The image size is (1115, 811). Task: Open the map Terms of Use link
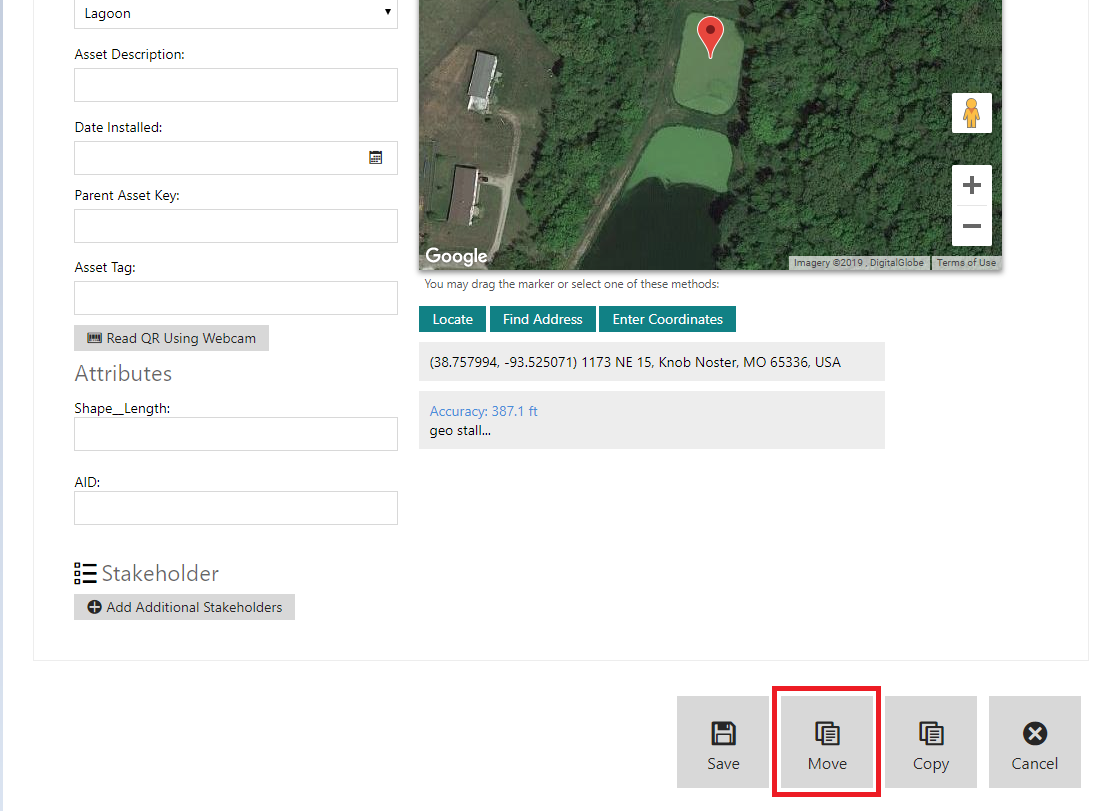pos(965,263)
